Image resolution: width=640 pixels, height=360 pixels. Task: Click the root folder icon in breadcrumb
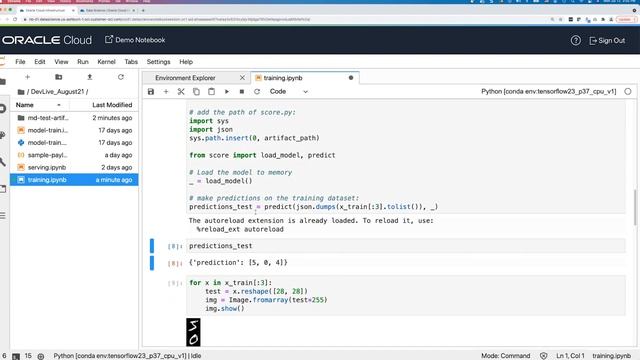point(21,91)
